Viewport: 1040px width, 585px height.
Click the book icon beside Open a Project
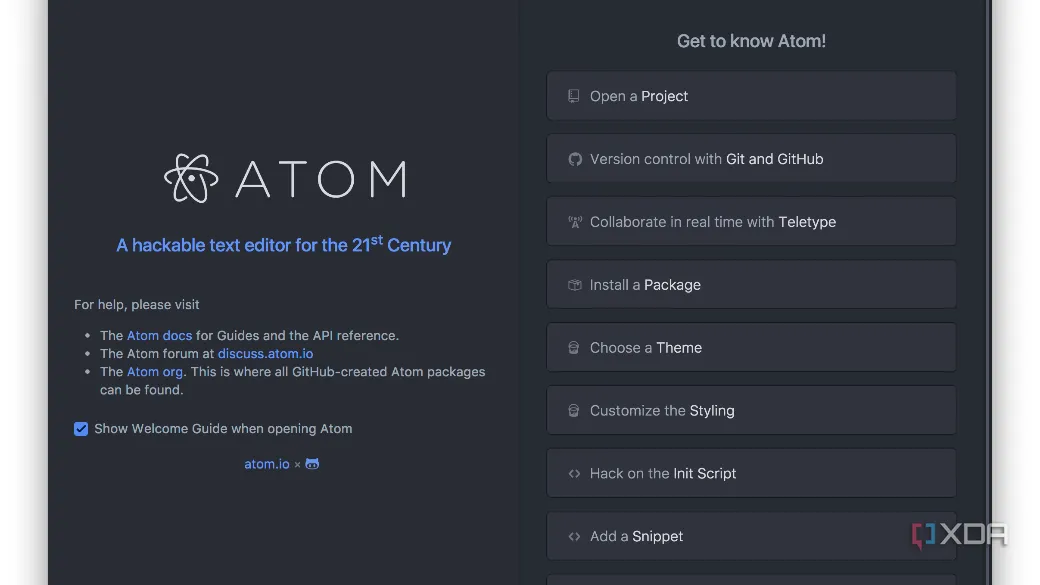click(x=574, y=96)
